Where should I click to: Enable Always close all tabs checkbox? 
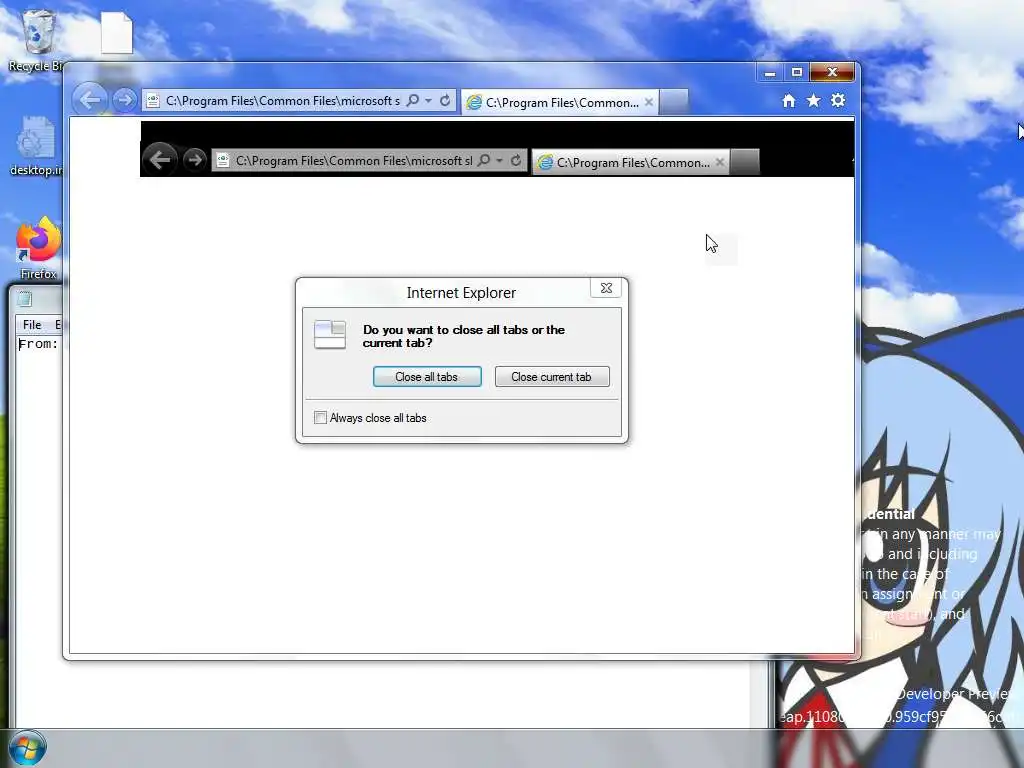(320, 418)
